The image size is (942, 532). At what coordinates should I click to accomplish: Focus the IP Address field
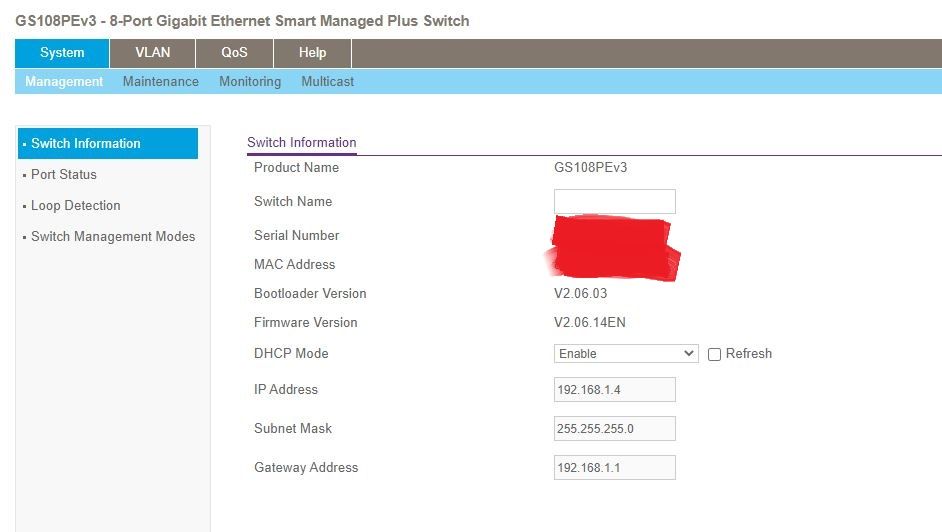coord(614,390)
